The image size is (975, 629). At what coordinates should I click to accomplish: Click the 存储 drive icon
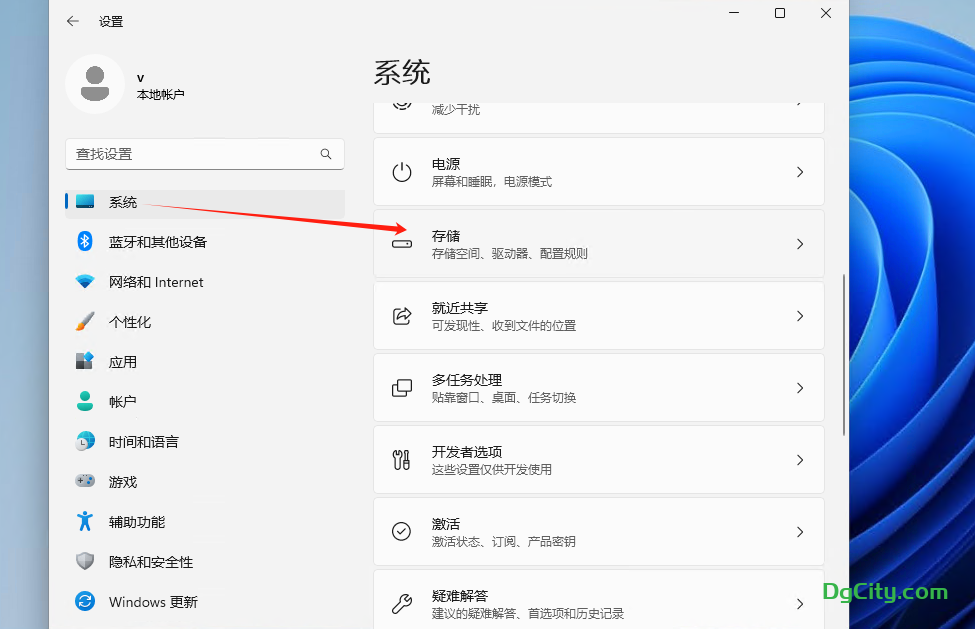[402, 244]
